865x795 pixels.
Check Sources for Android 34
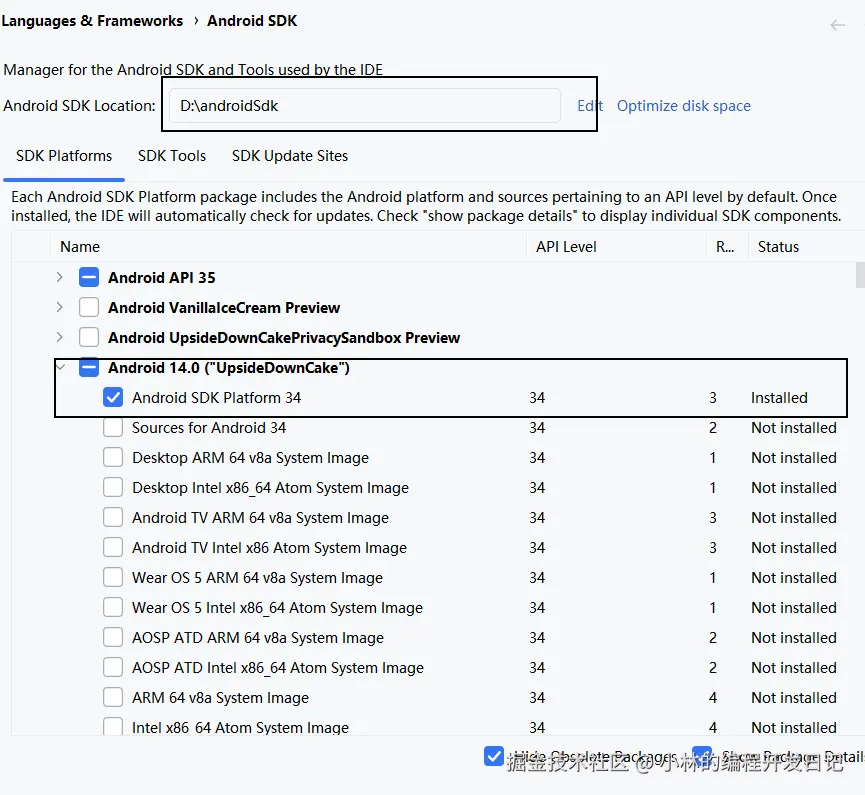[x=113, y=427]
